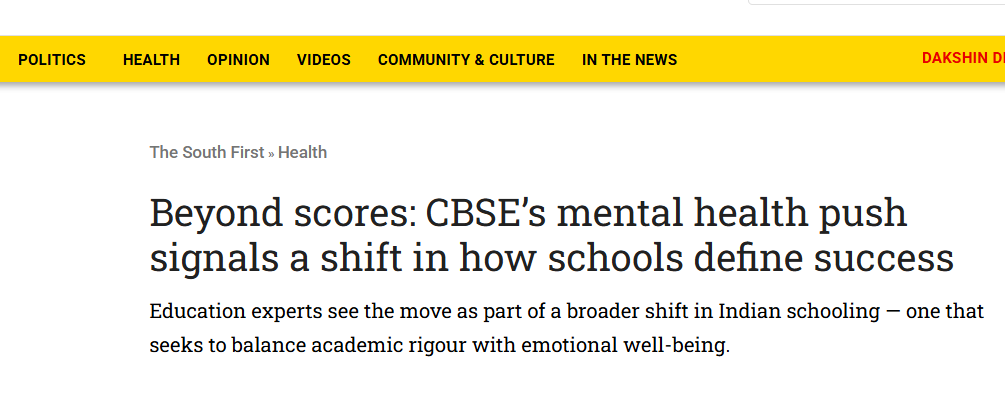Image resolution: width=1005 pixels, height=400 pixels.
Task: Click empty yellow bar space before Dakshin
Action: point(800,60)
